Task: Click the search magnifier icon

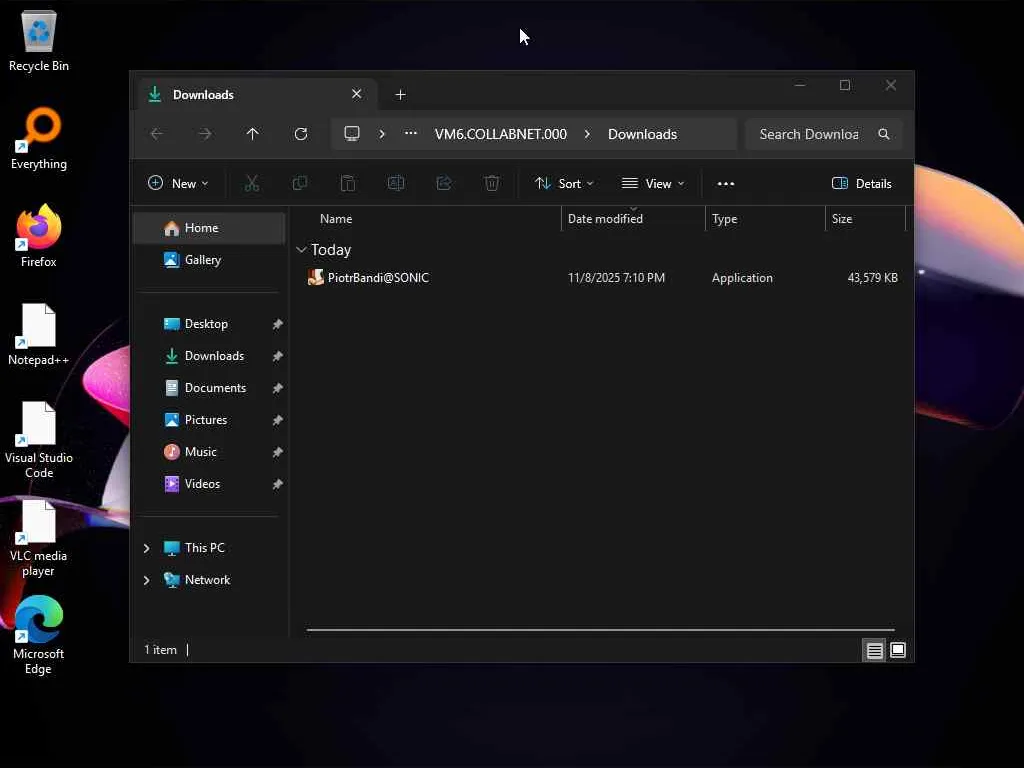Action: [884, 134]
